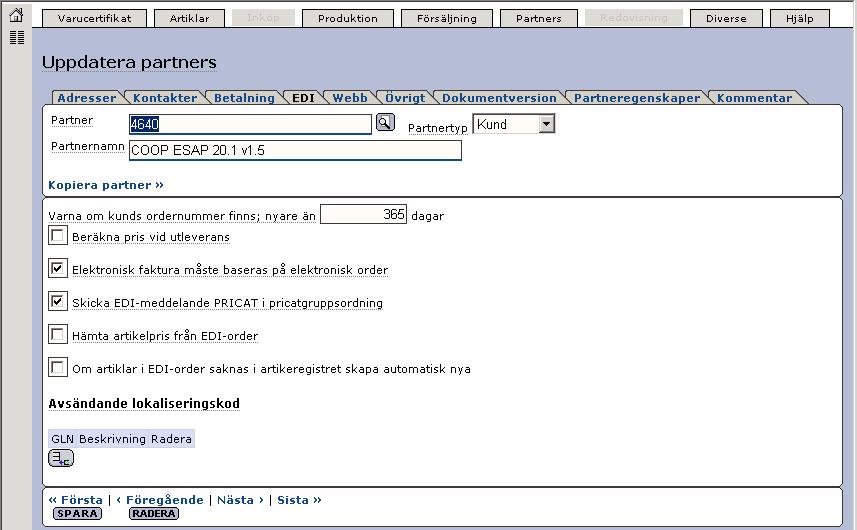The height and width of the screenshot is (530, 857).
Task: Select the EDI tab
Action: 303,98
